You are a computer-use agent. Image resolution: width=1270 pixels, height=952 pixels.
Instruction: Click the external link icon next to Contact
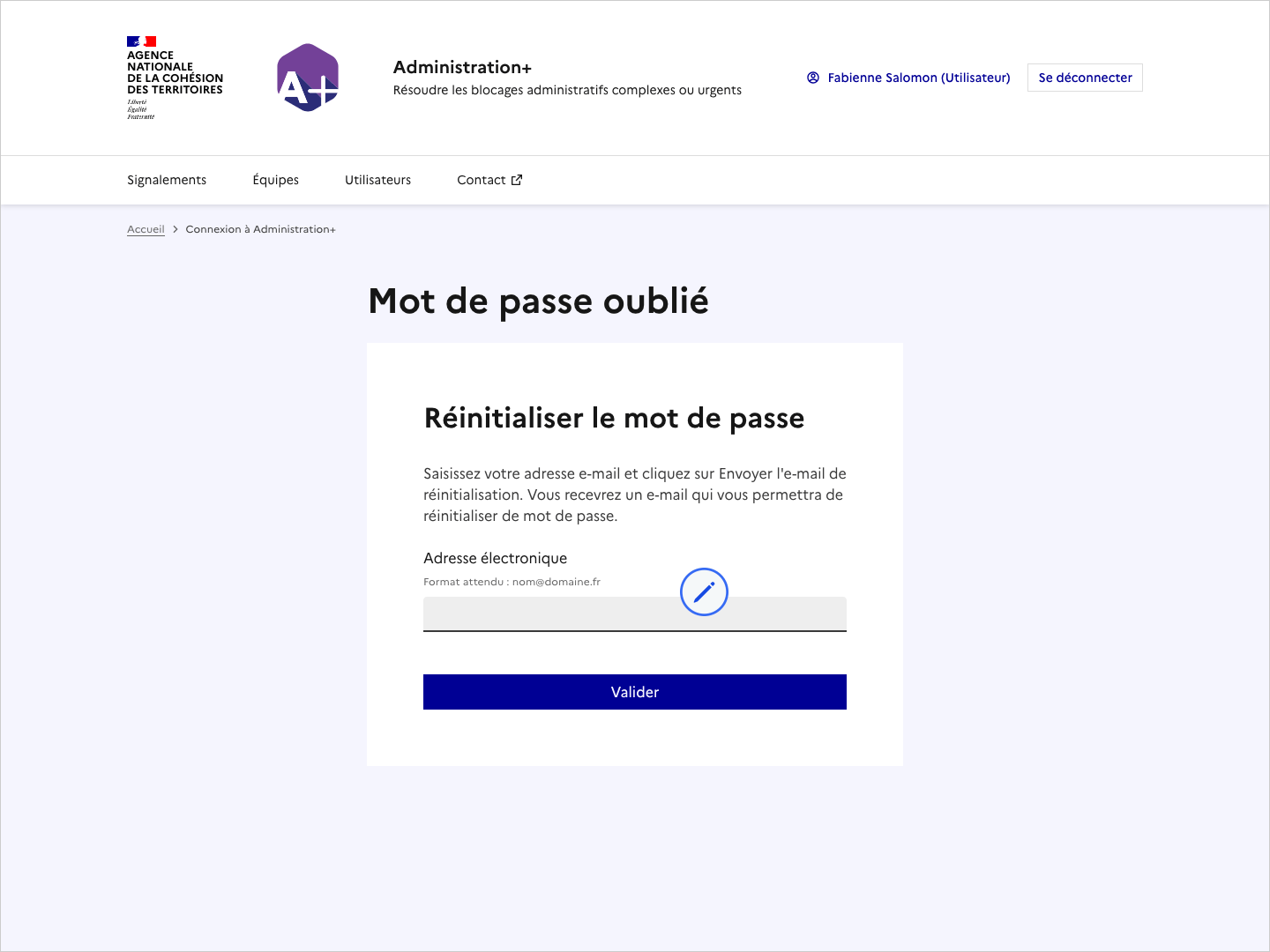coord(516,179)
